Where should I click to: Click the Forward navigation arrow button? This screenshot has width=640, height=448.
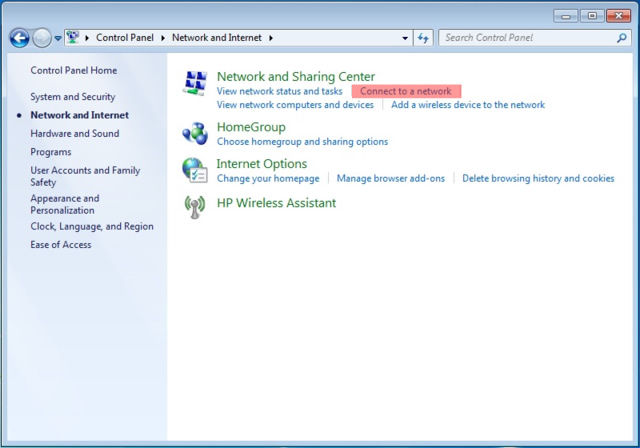[42, 38]
